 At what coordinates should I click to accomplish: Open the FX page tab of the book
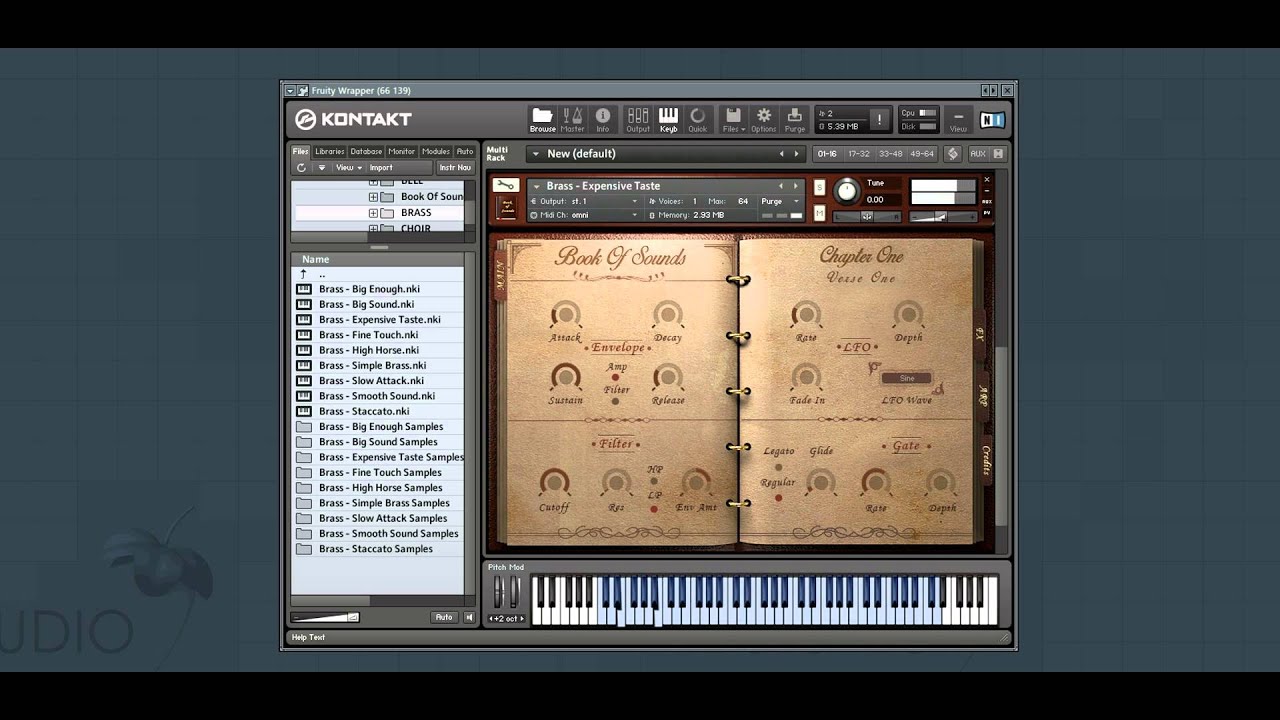click(981, 334)
